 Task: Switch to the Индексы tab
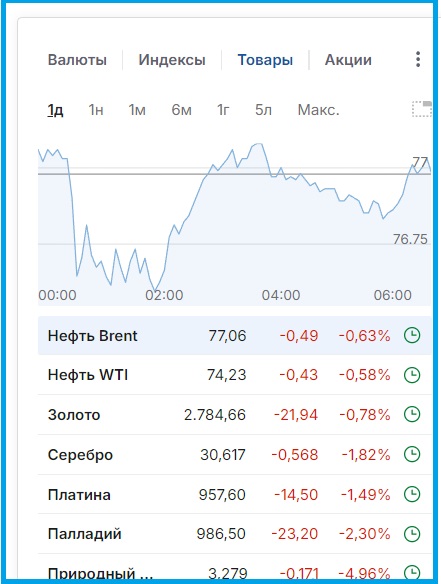point(172,60)
